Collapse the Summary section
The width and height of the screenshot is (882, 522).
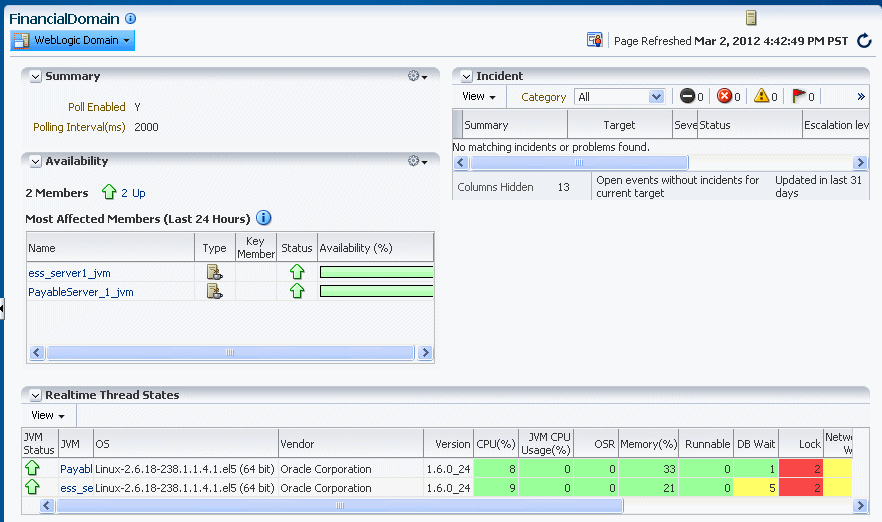[35, 76]
